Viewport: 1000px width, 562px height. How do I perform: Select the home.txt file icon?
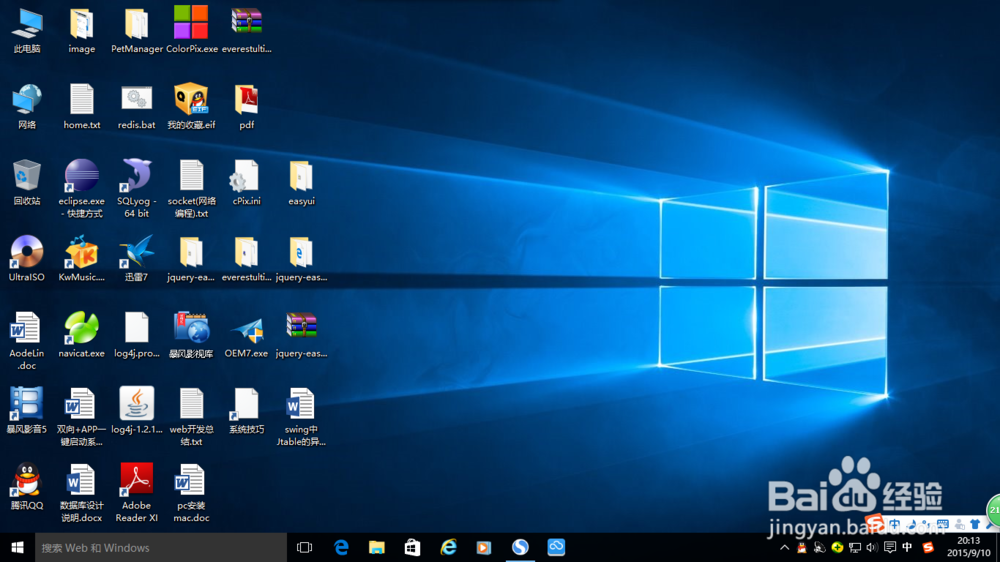pyautogui.click(x=82, y=107)
